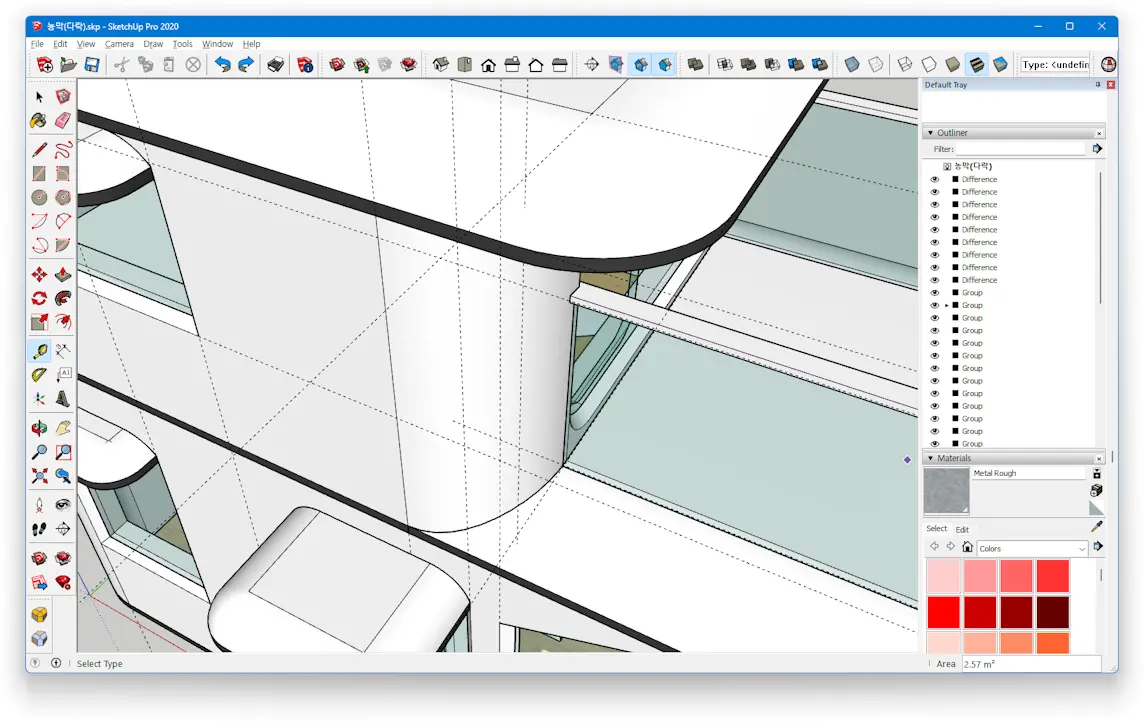Choose the 3D Text tool

click(x=63, y=398)
